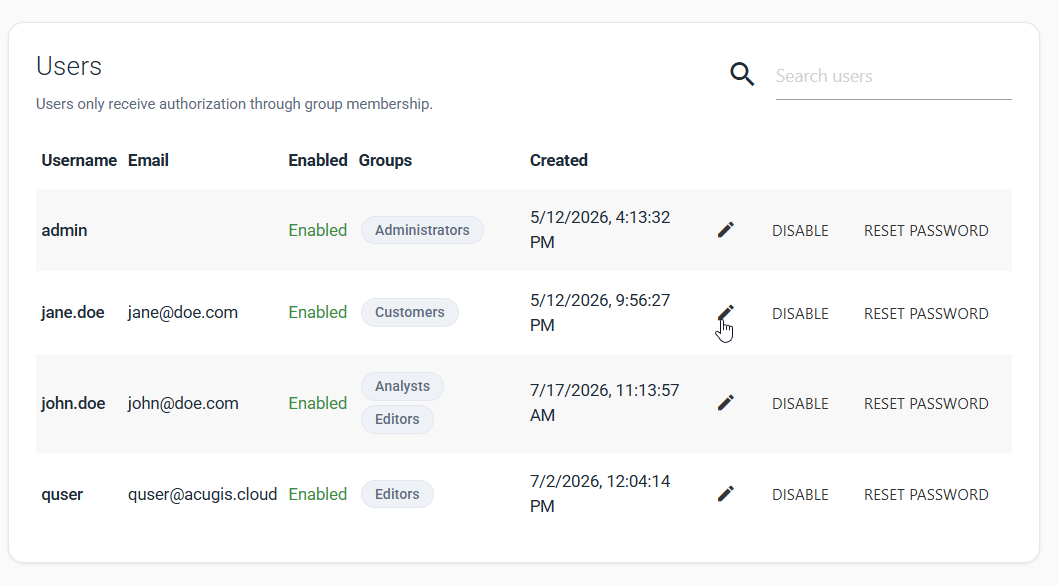Image resolution: width=1059 pixels, height=585 pixels.
Task: Click quser's Enabled status text
Action: (x=317, y=494)
